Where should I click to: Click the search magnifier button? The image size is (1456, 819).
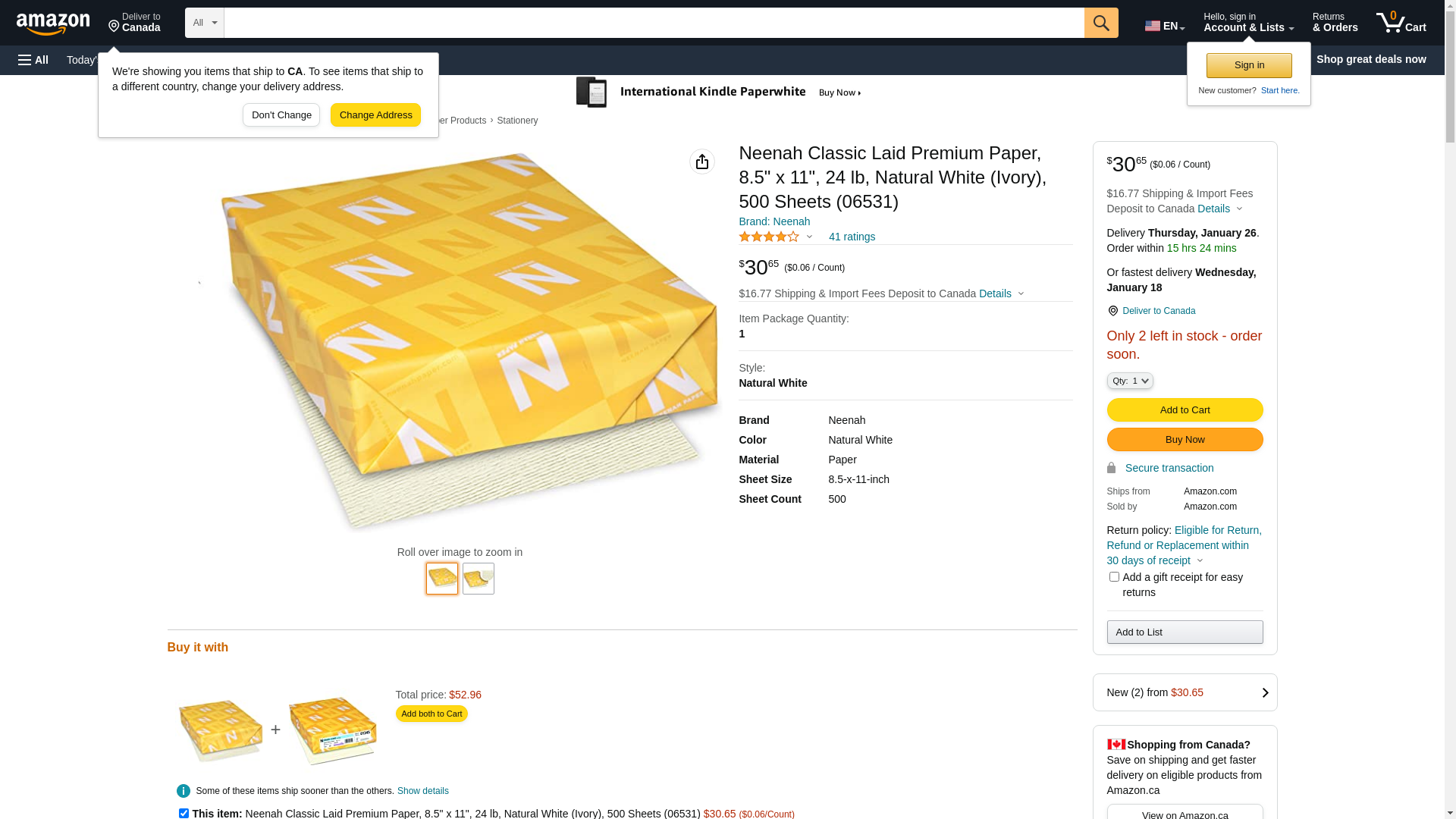tap(1101, 23)
